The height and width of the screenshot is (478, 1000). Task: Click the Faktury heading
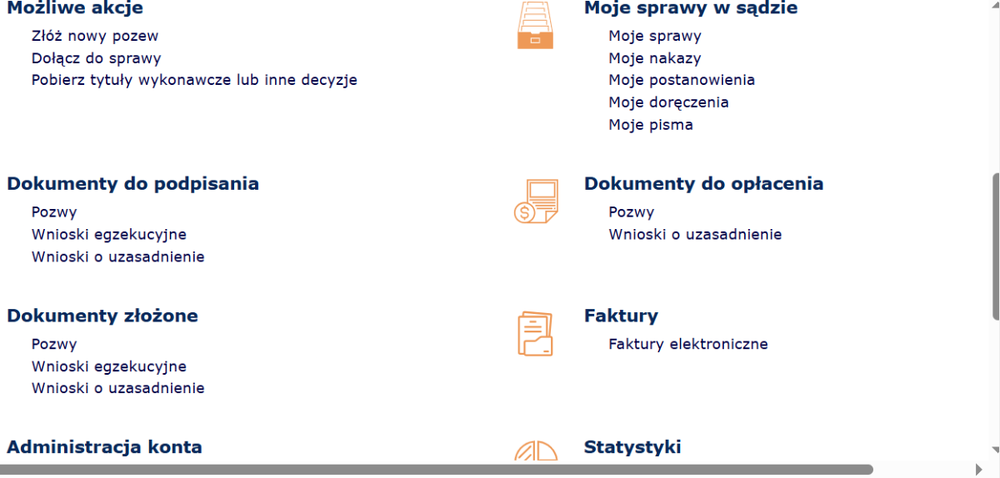621,316
